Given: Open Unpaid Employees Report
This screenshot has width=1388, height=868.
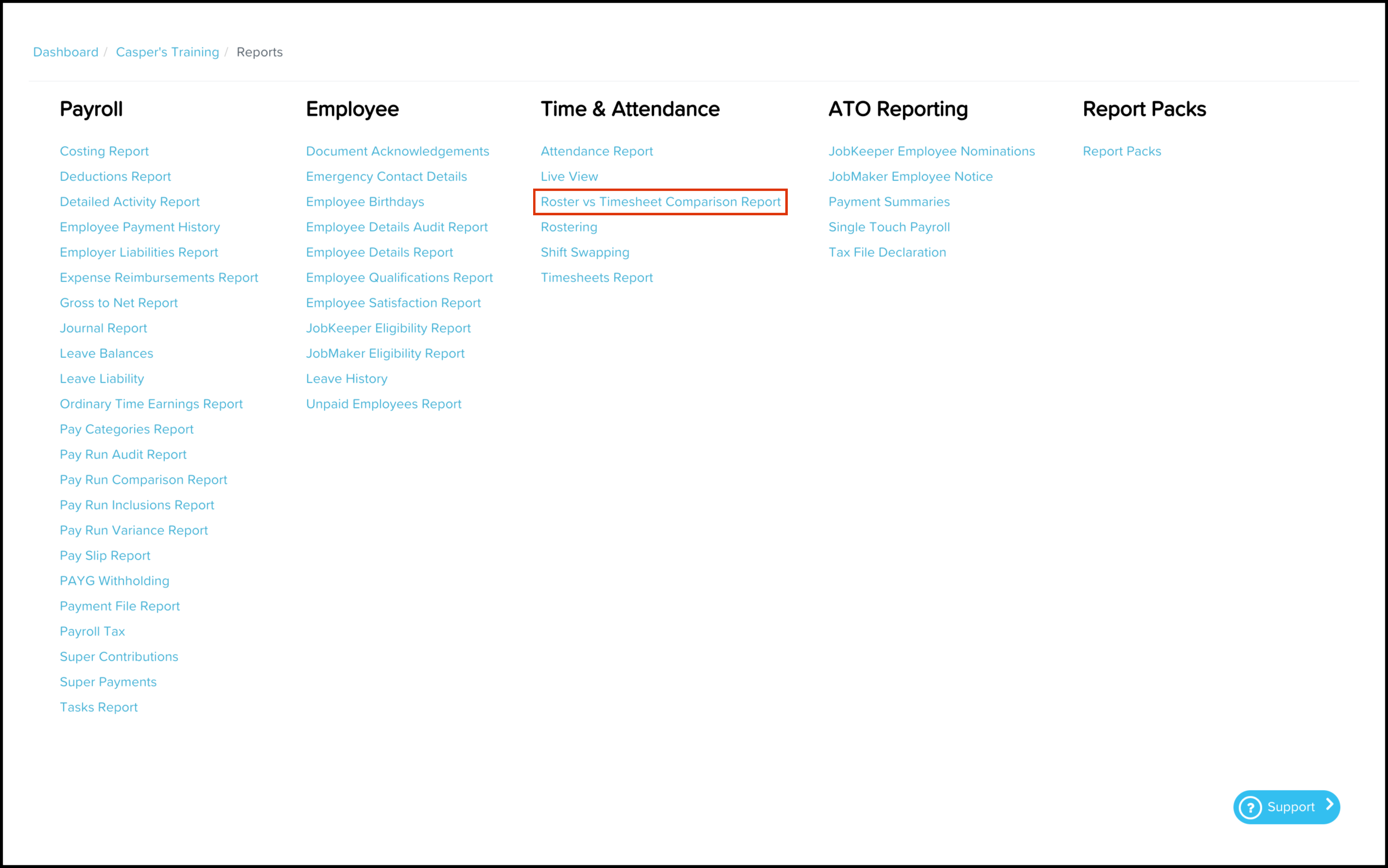Looking at the screenshot, I should 383,404.
